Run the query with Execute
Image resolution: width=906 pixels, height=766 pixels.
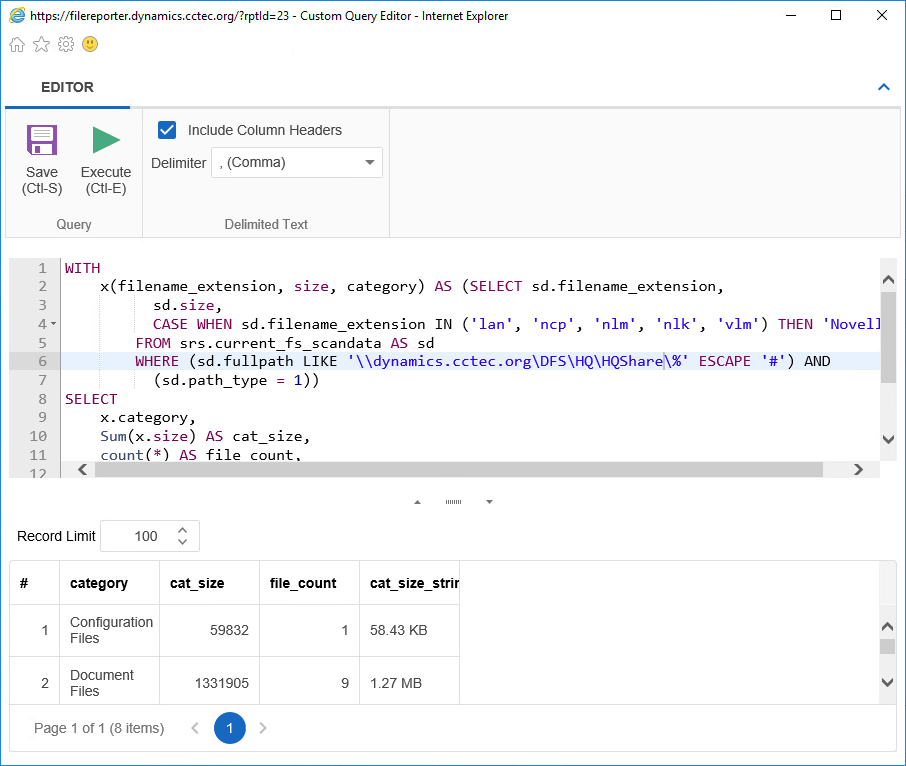pos(106,140)
